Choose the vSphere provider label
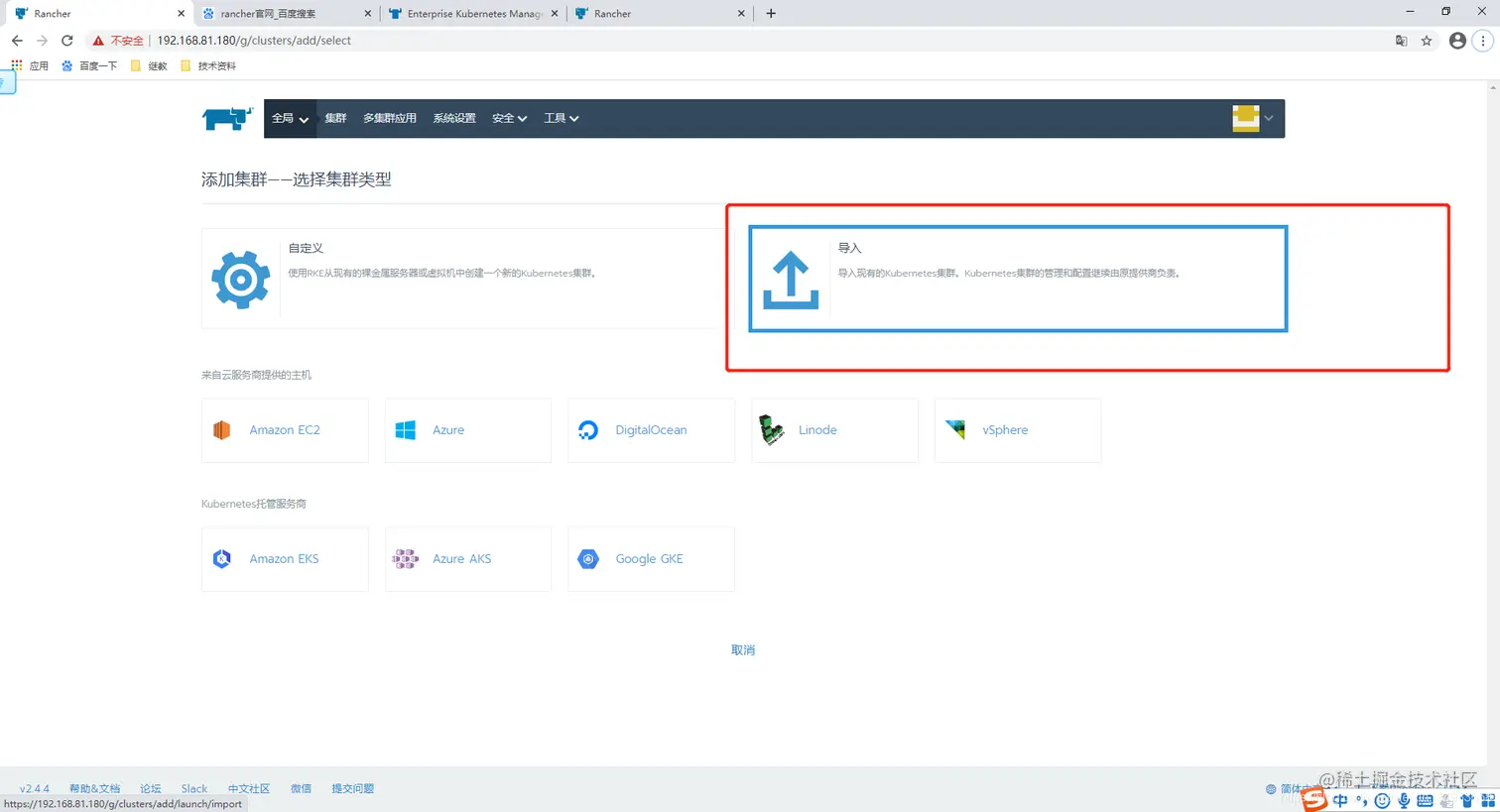This screenshot has height=812, width=1500. 1005,430
